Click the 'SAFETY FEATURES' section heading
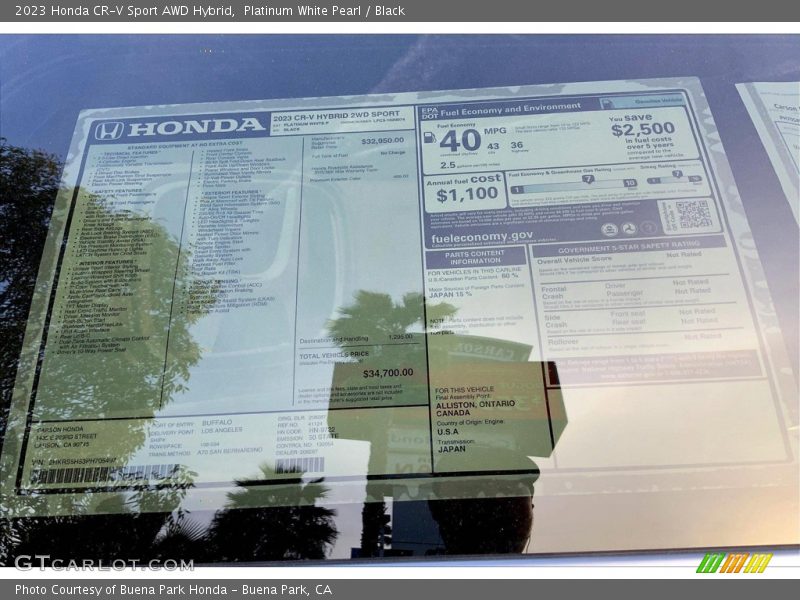 coord(118,191)
